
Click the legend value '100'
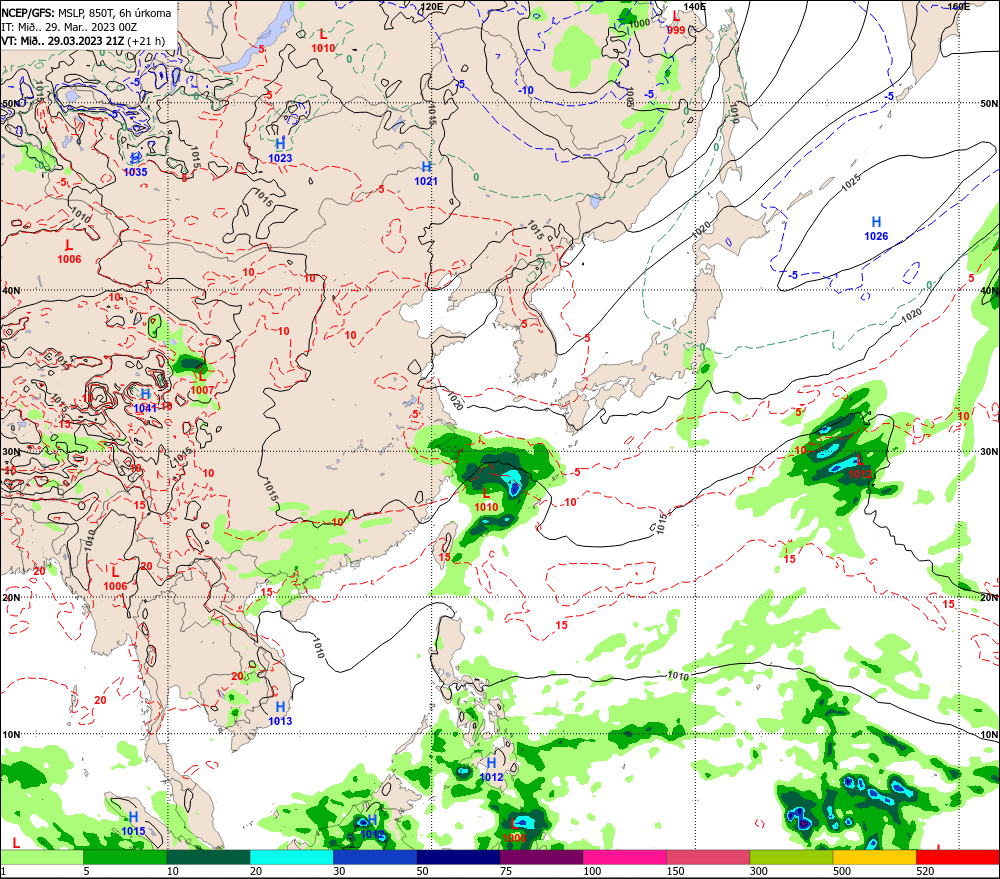pyautogui.click(x=592, y=871)
